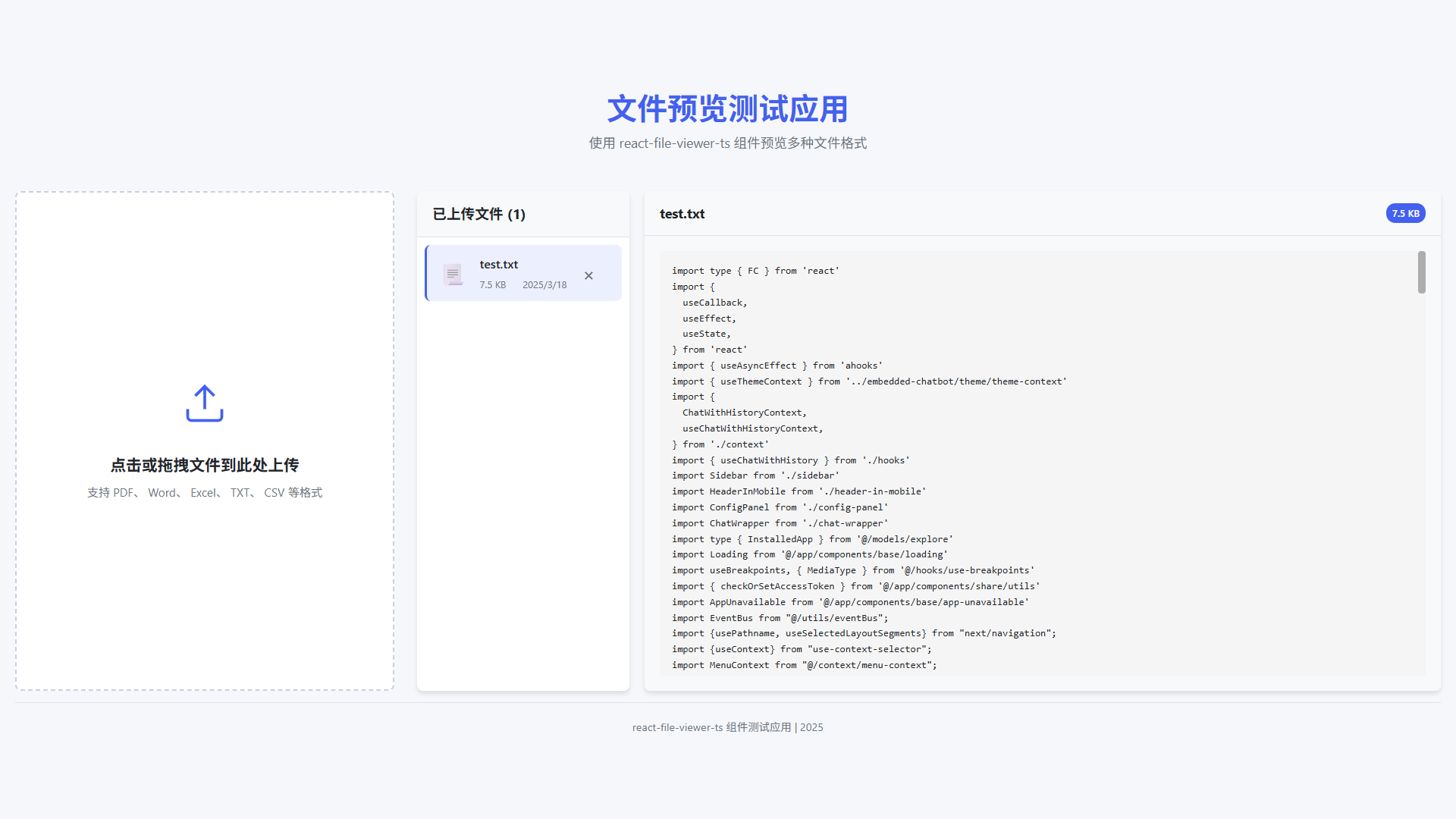Screen dimensions: 1456x819
Task: Click the 已上传文件 (1) header
Action: pos(479,215)
